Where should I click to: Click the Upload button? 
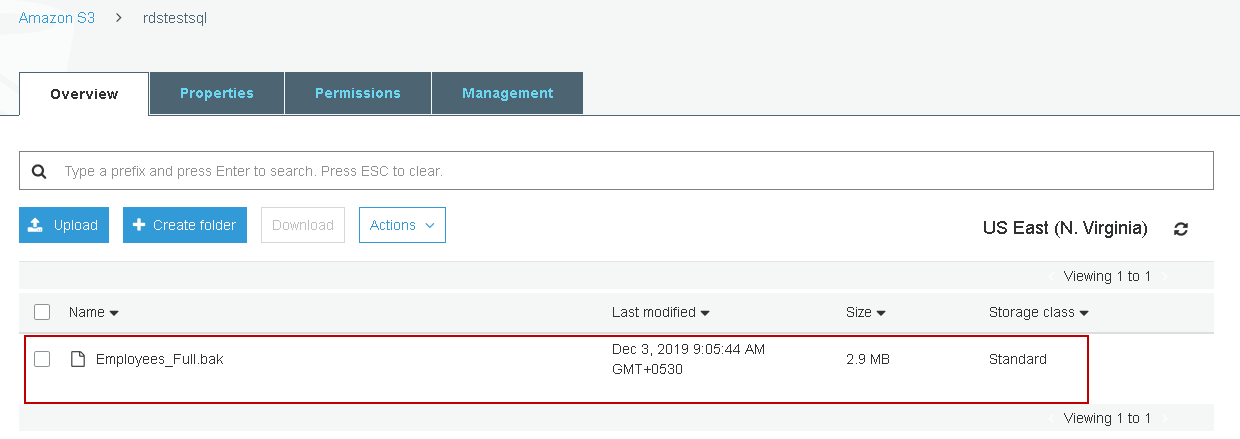(64, 225)
